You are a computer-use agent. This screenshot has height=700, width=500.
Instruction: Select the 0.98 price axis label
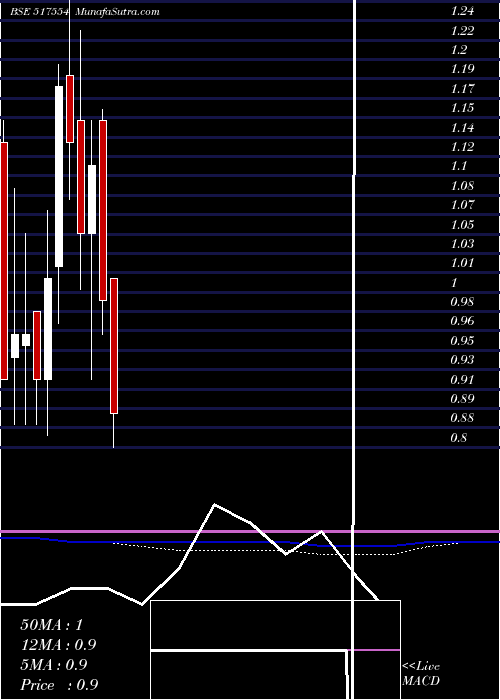[462, 302]
